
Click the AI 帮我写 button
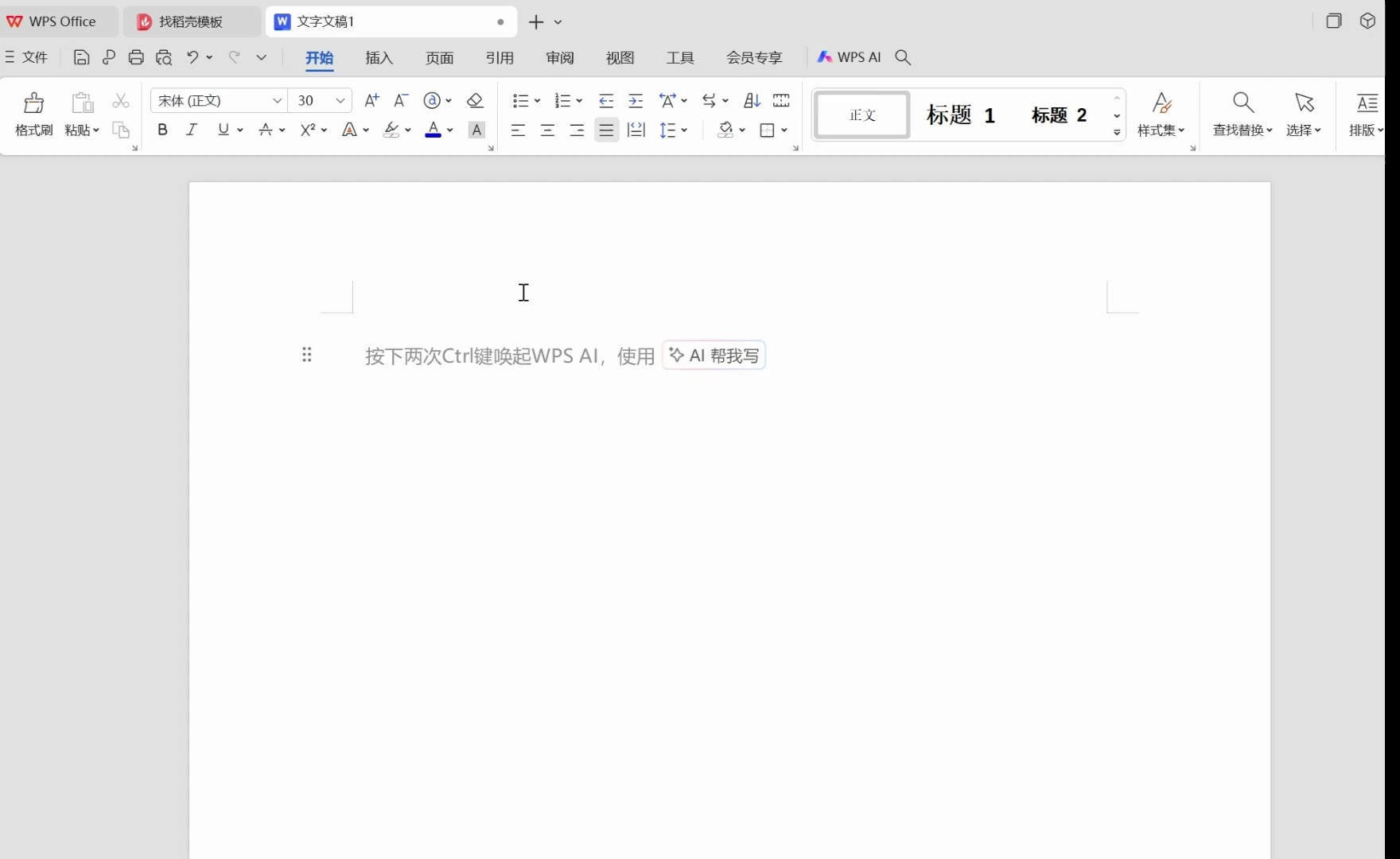pyautogui.click(x=712, y=355)
